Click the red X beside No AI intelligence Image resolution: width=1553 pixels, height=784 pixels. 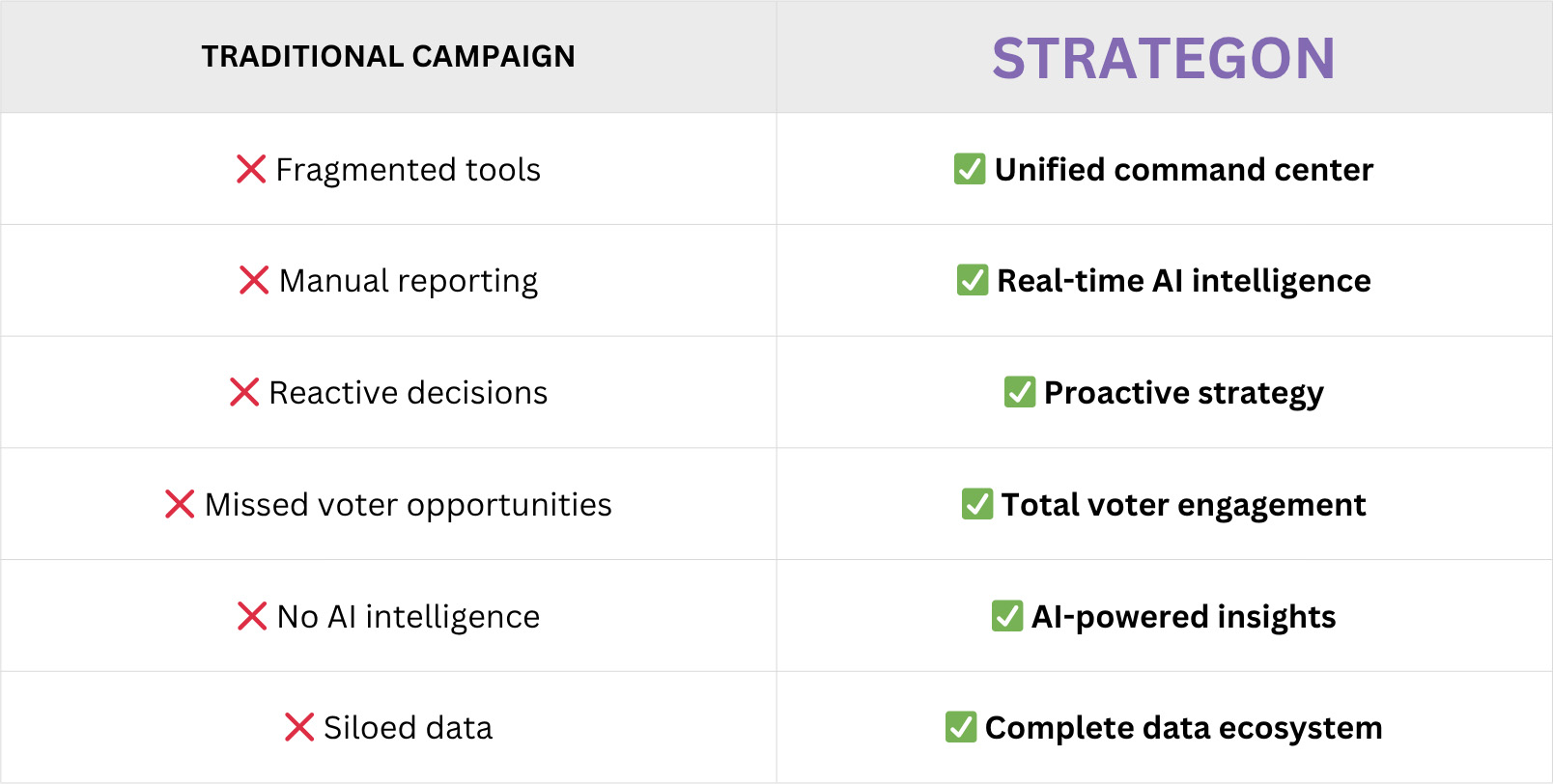coord(252,616)
